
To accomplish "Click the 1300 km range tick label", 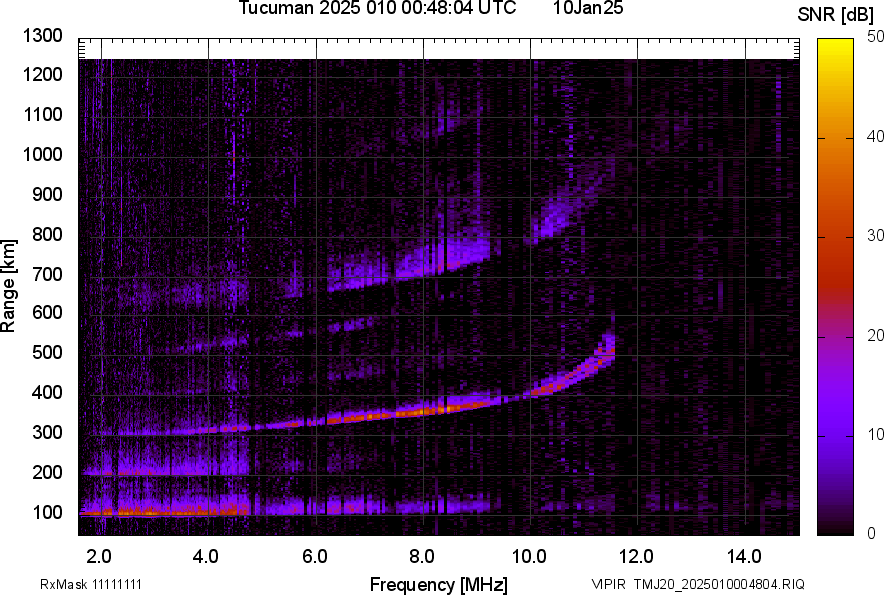I will 43,37.
